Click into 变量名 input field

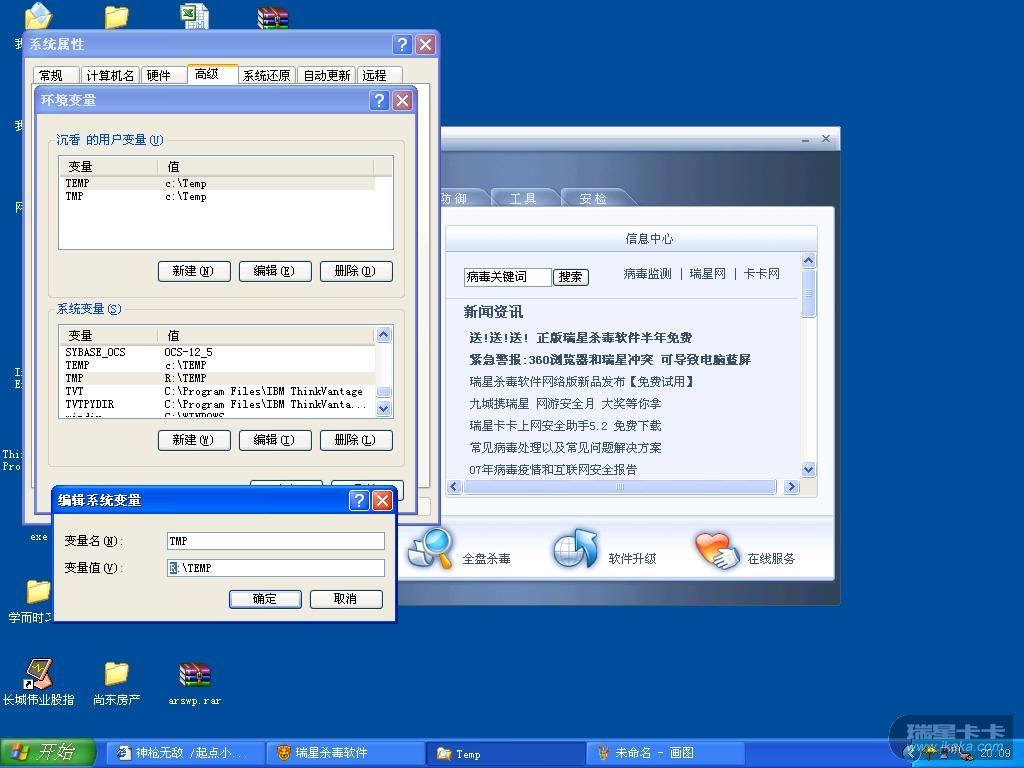click(276, 541)
